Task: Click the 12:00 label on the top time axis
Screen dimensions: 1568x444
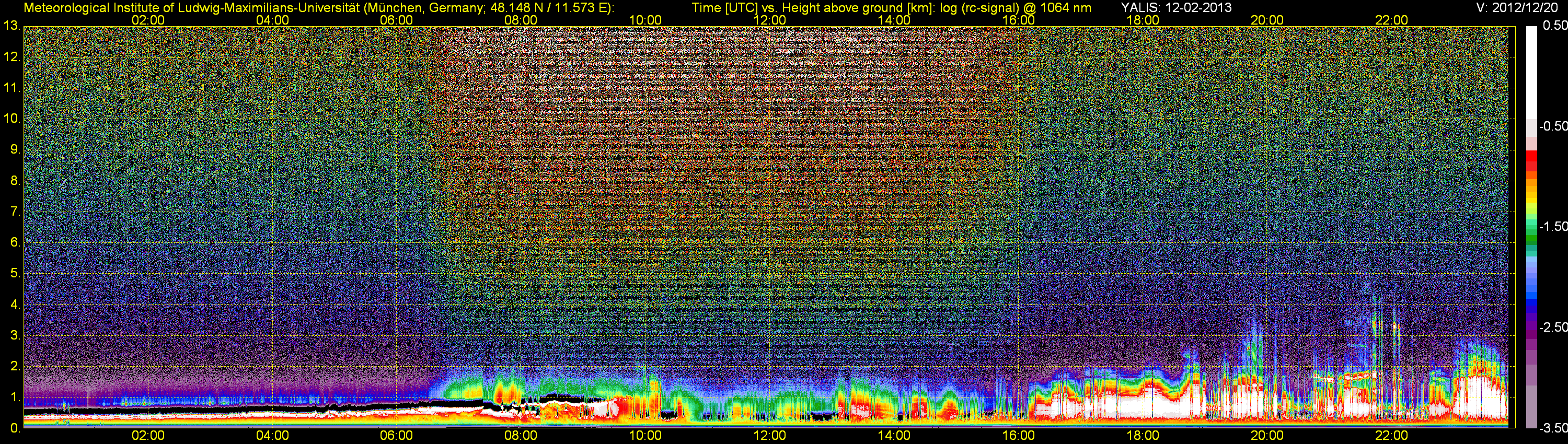Action: [769, 20]
